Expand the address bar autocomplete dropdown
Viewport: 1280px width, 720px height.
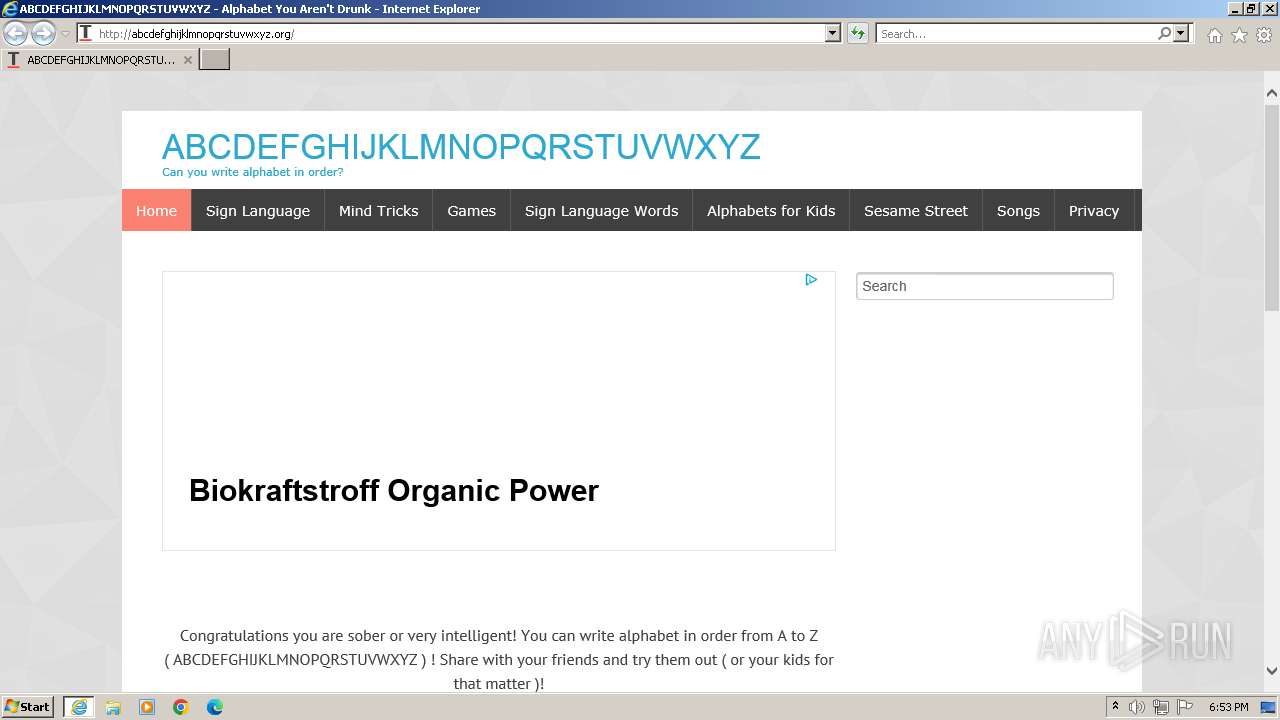click(833, 33)
